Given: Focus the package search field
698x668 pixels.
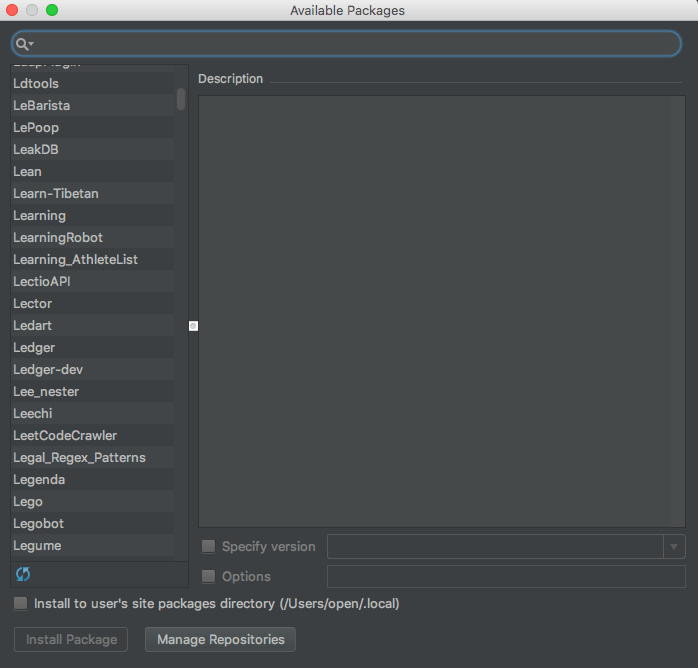Looking at the screenshot, I should click(346, 44).
